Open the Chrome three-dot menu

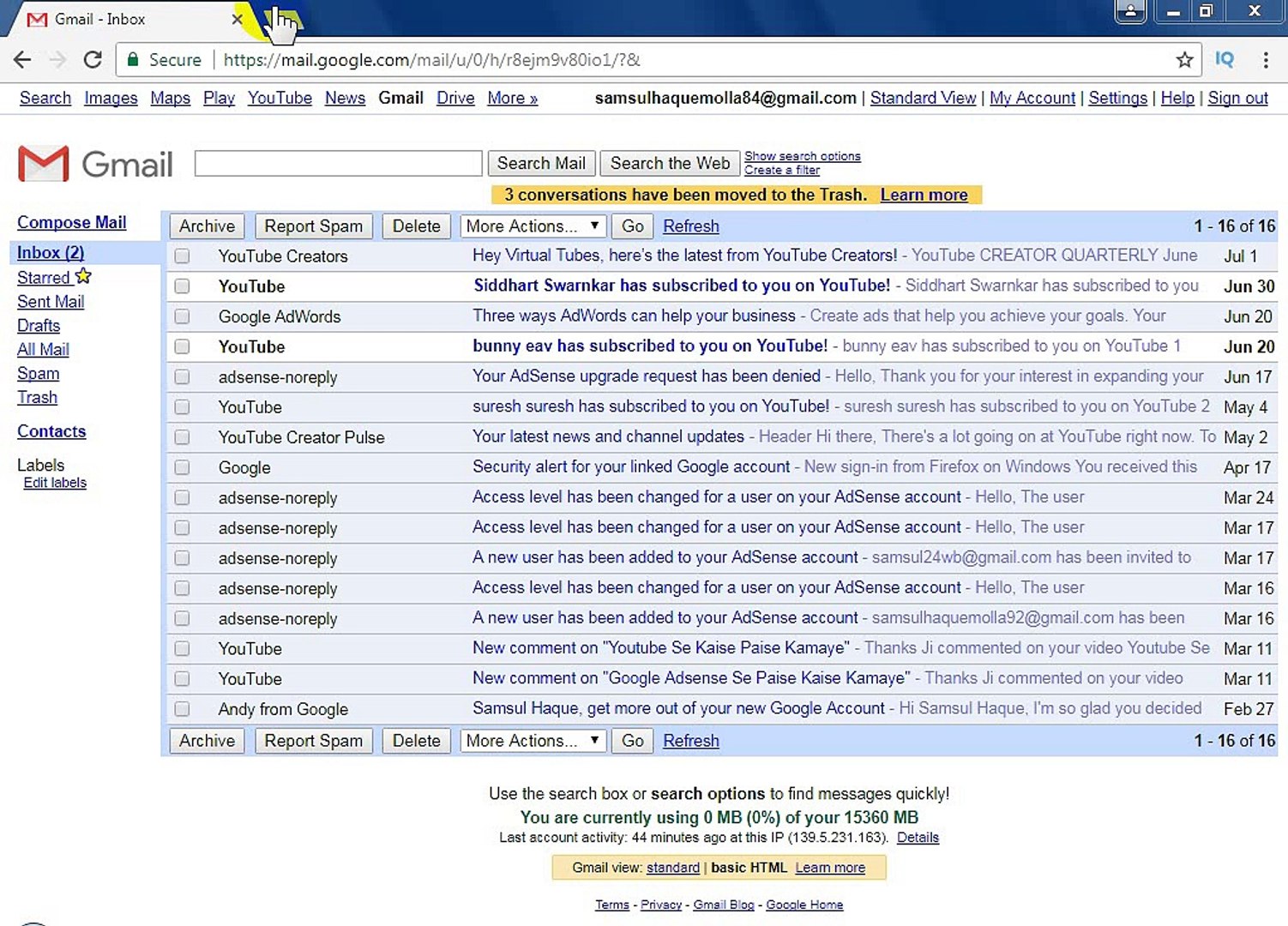pos(1266,60)
